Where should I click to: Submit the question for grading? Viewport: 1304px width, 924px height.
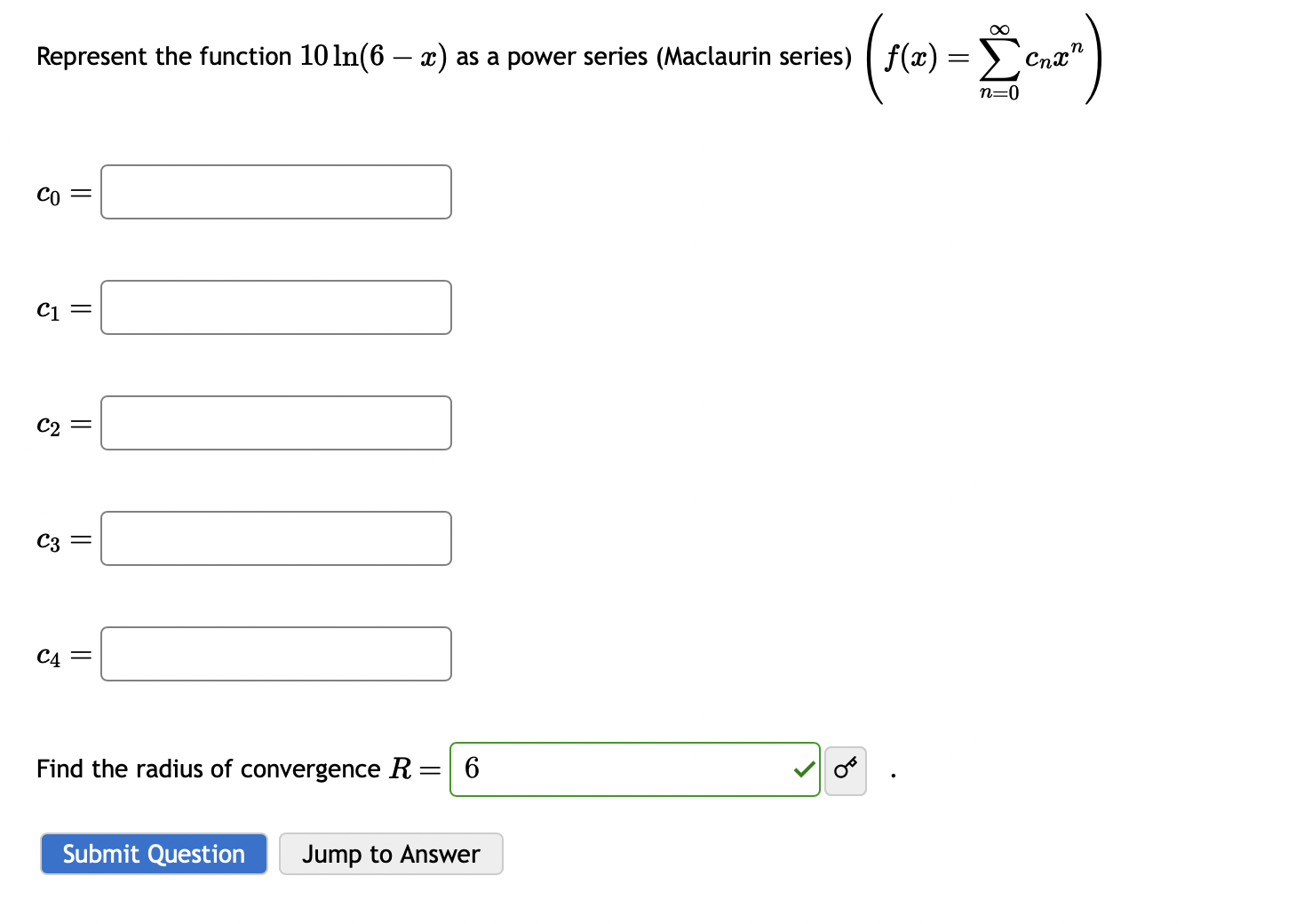tap(153, 854)
